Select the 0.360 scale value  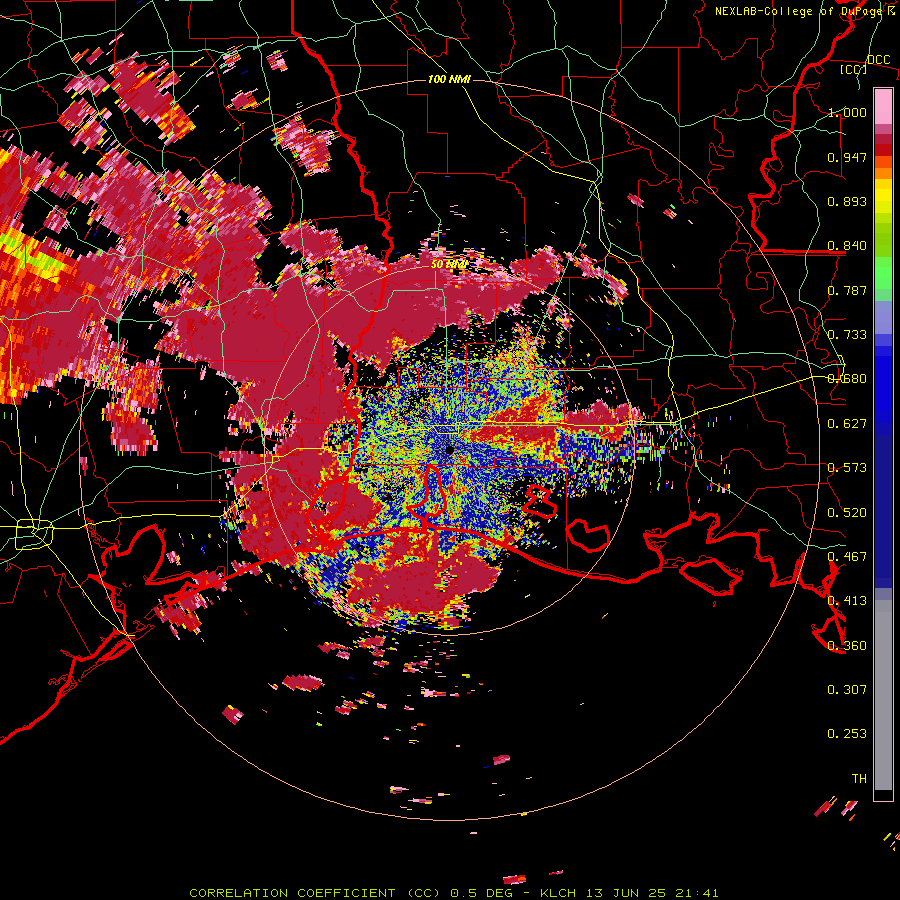[847, 646]
